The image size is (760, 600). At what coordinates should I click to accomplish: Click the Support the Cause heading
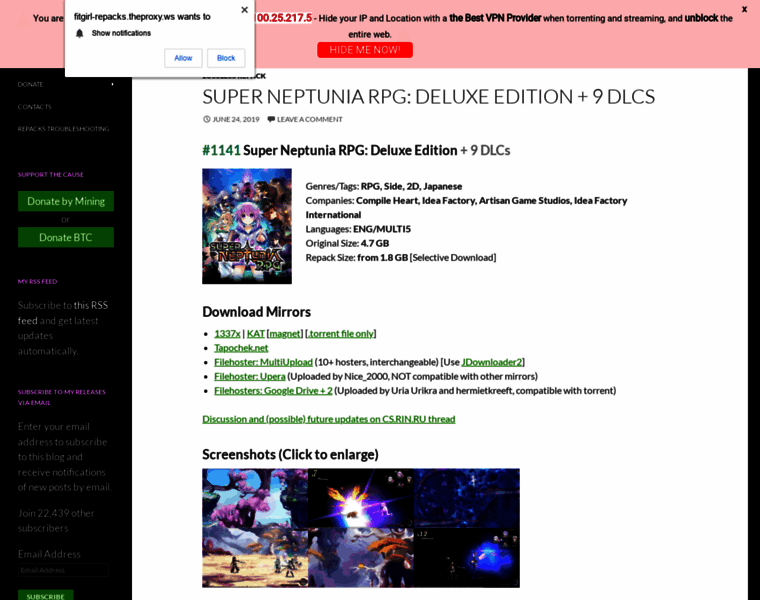click(x=51, y=174)
